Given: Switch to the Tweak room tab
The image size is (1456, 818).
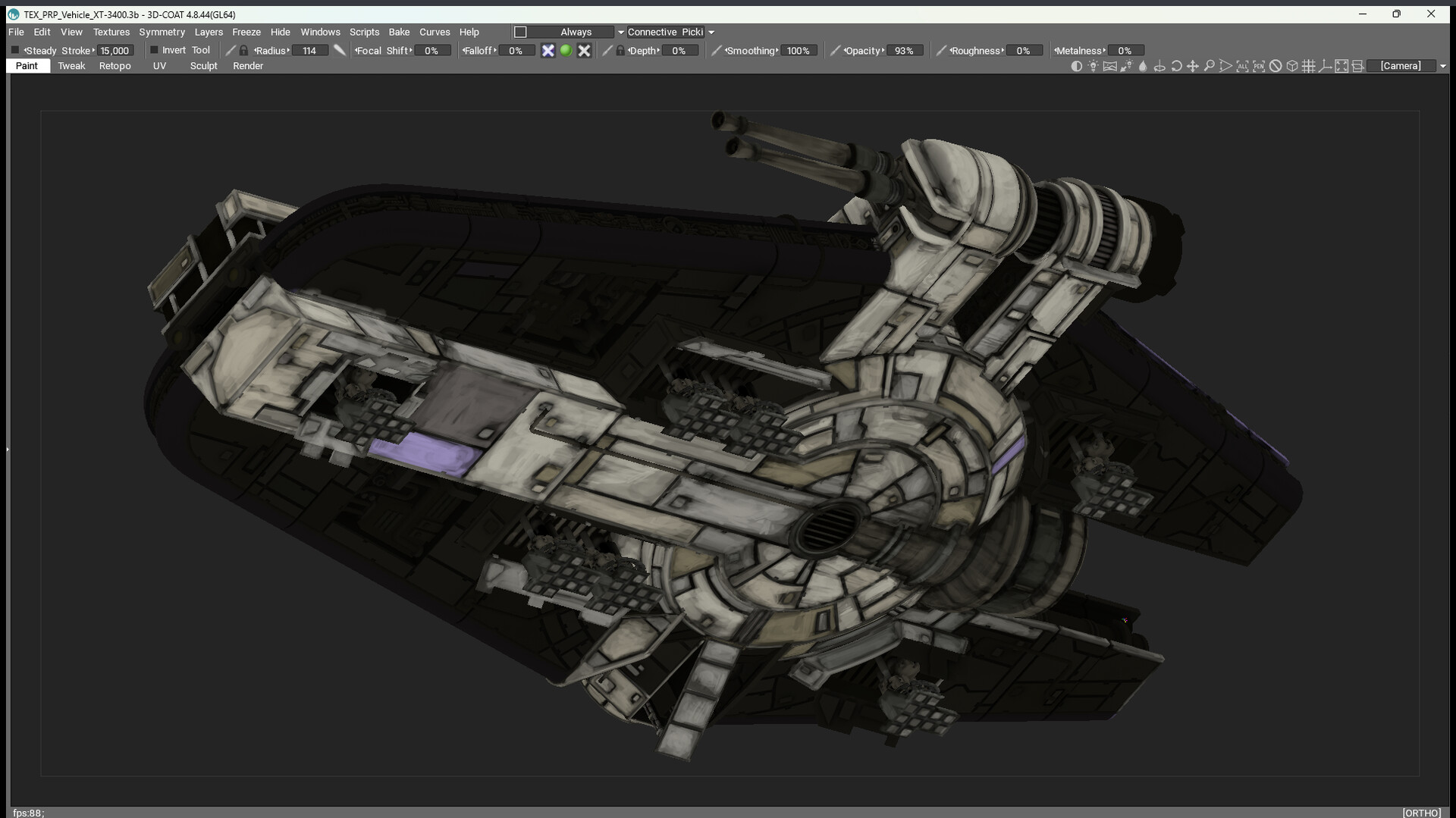Looking at the screenshot, I should [x=71, y=66].
